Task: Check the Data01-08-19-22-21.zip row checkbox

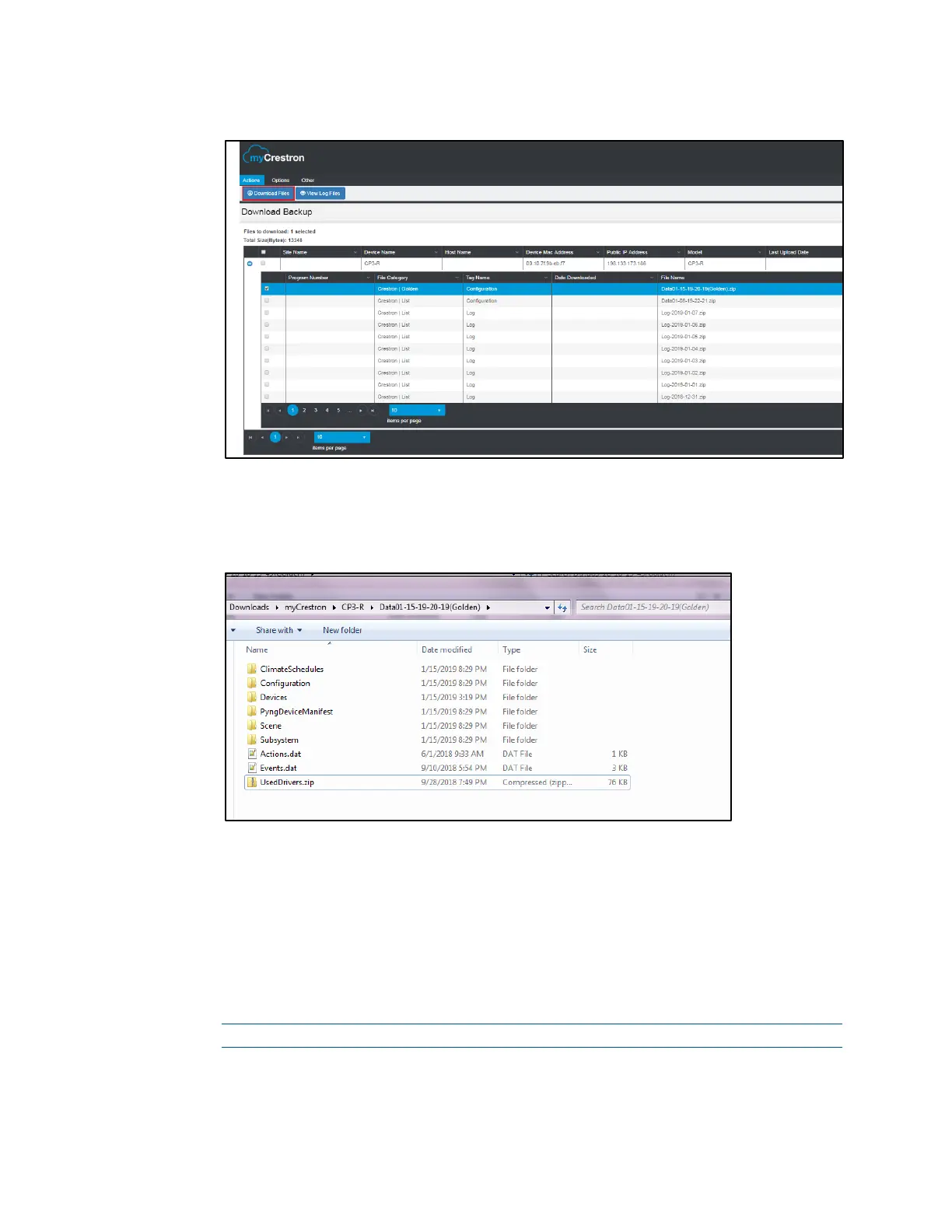Action: pyautogui.click(x=267, y=300)
